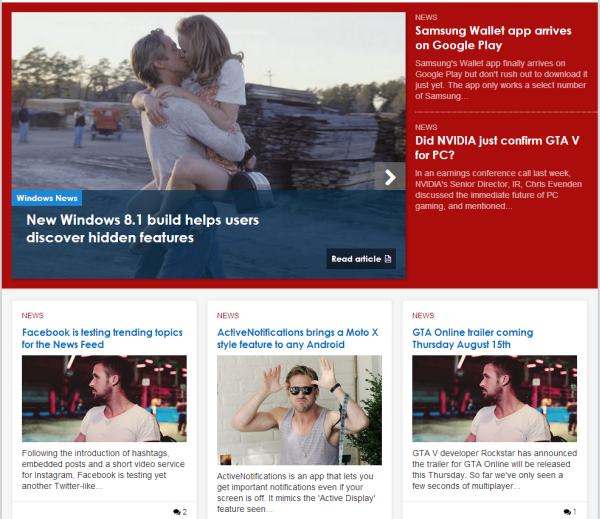Click the Read article button
This screenshot has width=600, height=519.
[361, 259]
